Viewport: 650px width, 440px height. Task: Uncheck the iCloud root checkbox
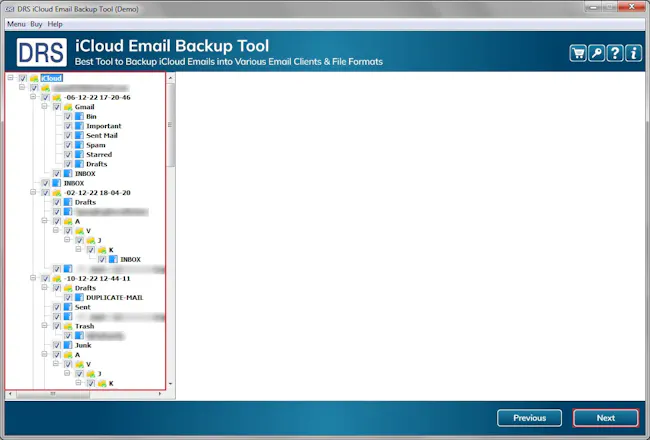tap(23, 78)
